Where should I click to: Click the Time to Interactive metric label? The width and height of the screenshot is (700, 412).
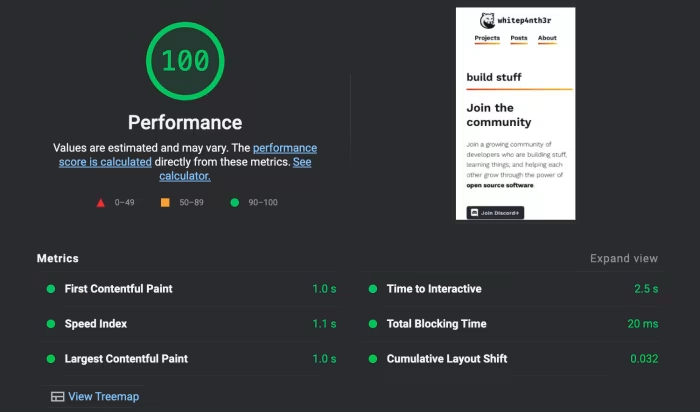(x=434, y=289)
